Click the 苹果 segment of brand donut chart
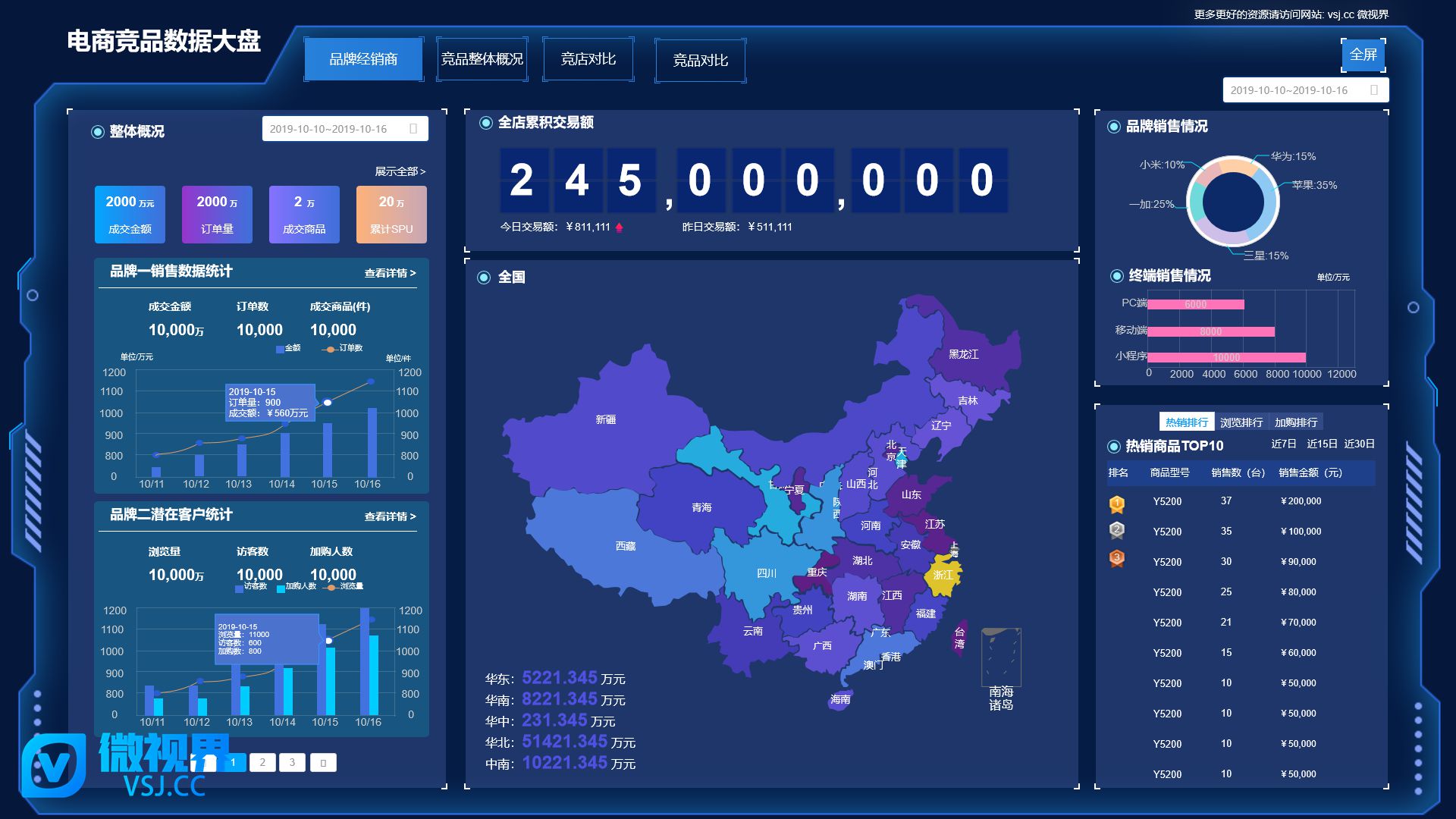The image size is (1456, 819). point(1269,203)
